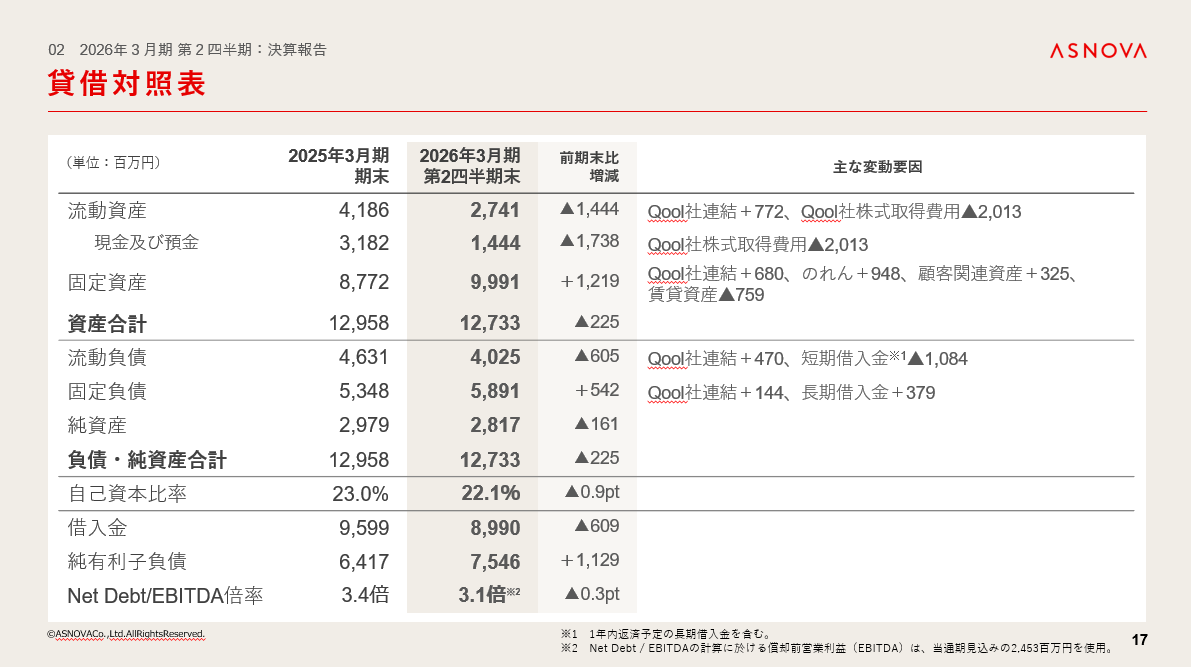Click the 借入金 change value ▲609
The image size is (1191, 667).
(x=592, y=526)
